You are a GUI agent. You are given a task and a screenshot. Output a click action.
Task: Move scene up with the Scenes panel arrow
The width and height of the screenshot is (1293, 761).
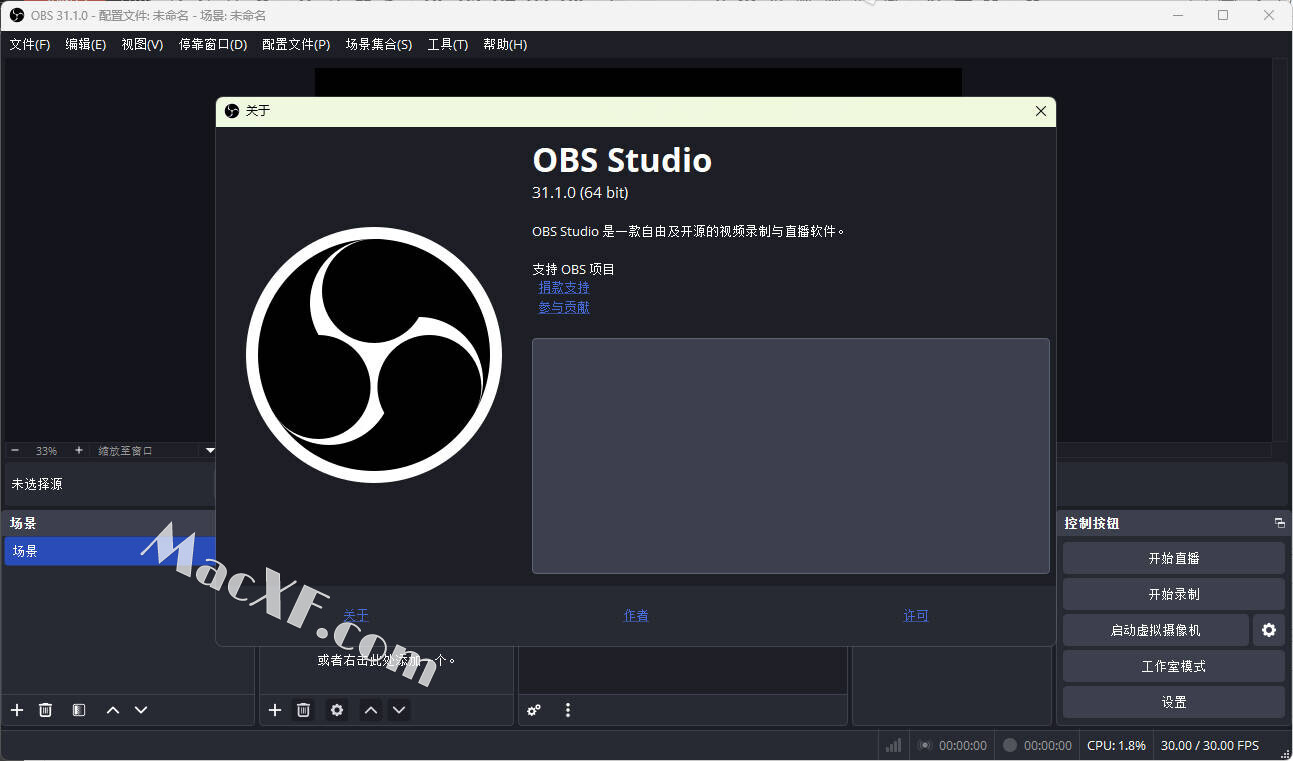point(113,710)
